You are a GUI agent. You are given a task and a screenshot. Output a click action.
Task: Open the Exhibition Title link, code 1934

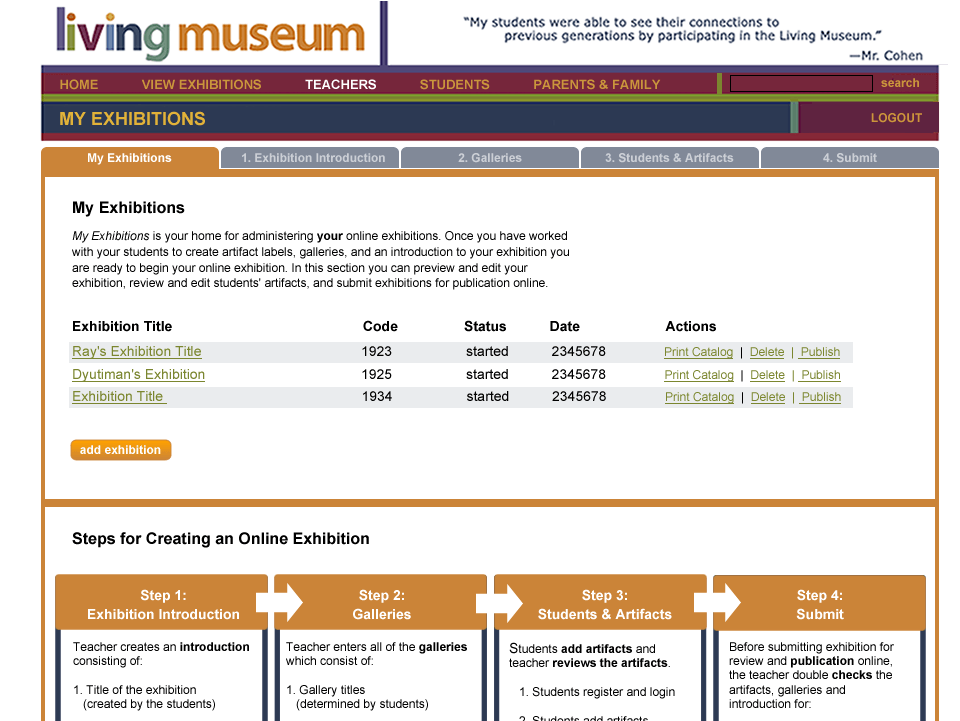tap(119, 396)
